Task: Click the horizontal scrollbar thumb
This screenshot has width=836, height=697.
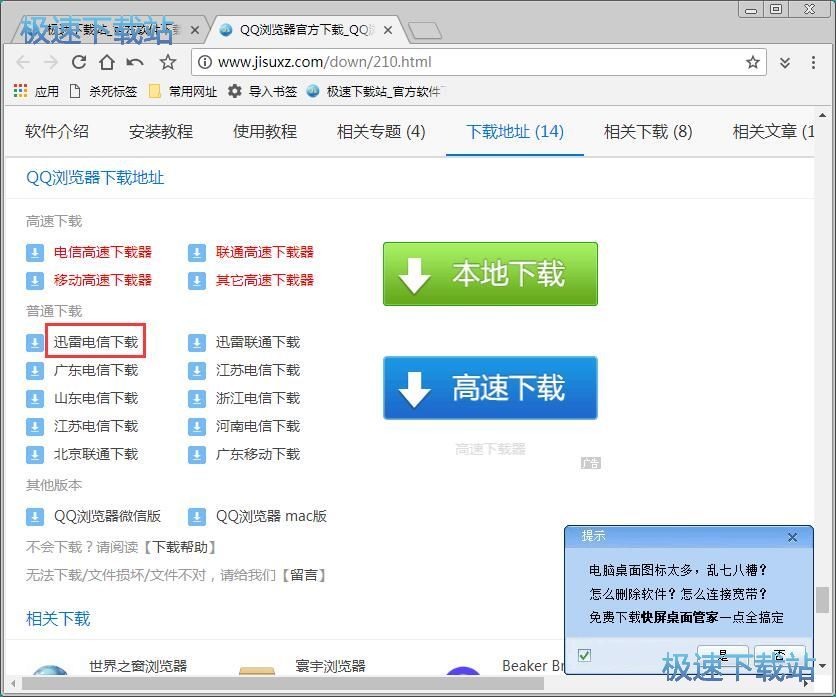Action: (283, 683)
